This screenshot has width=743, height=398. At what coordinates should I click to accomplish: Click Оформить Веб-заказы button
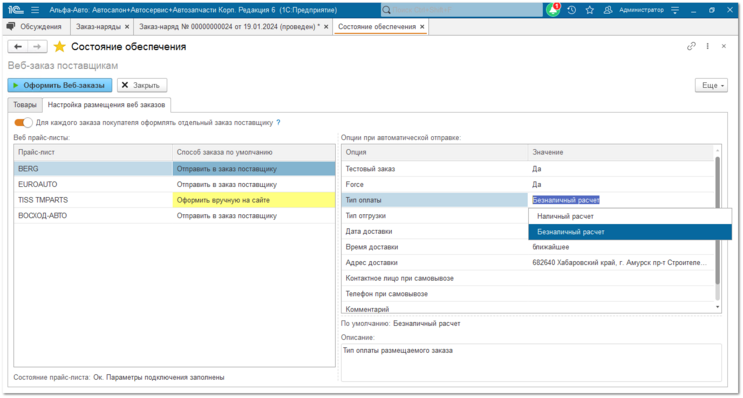[x=60, y=85]
